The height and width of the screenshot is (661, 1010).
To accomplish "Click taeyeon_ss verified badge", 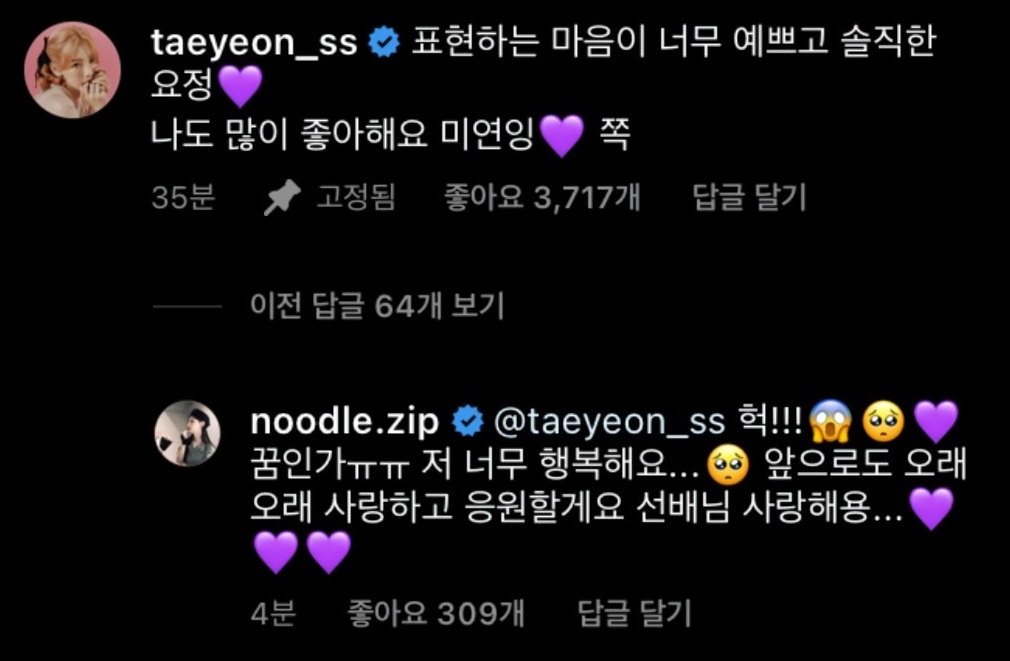I will pos(384,43).
